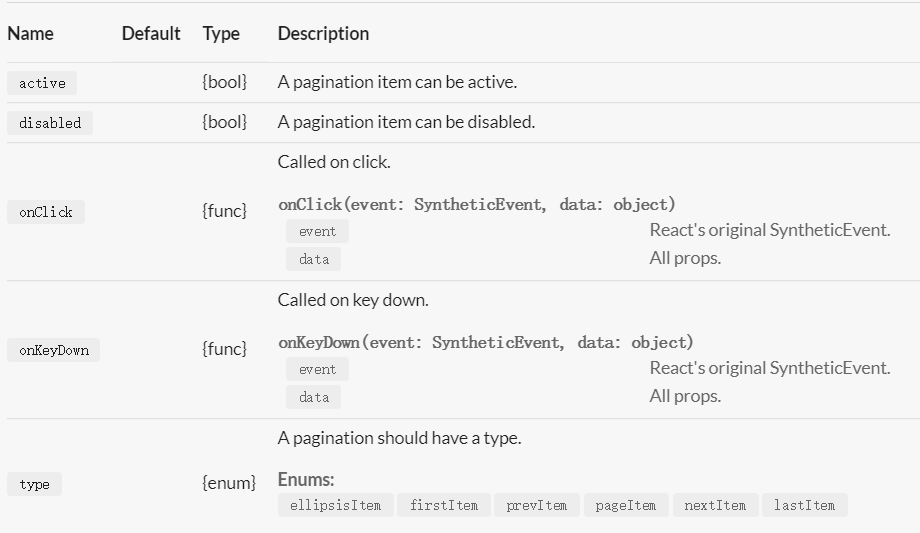Click the Default column header

pos(151,33)
